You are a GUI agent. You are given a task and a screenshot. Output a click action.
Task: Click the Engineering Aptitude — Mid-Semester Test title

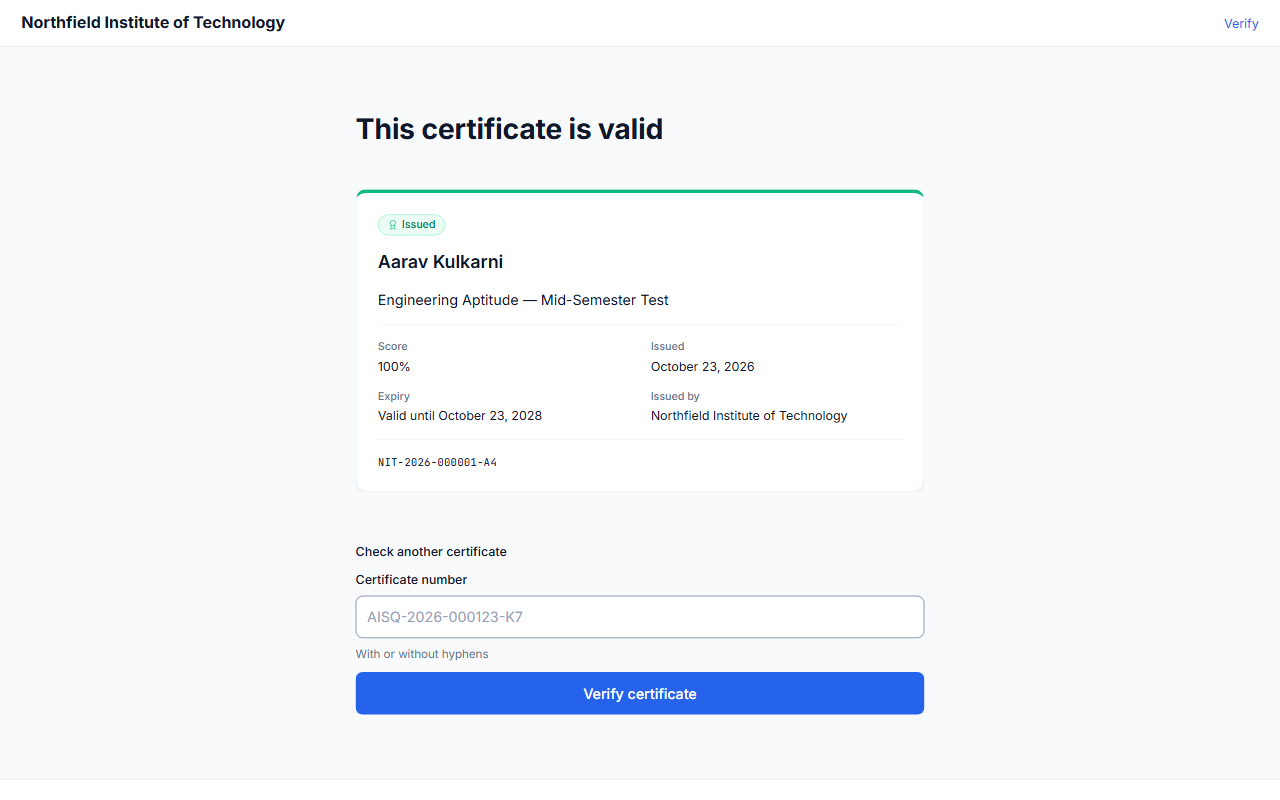tap(523, 300)
